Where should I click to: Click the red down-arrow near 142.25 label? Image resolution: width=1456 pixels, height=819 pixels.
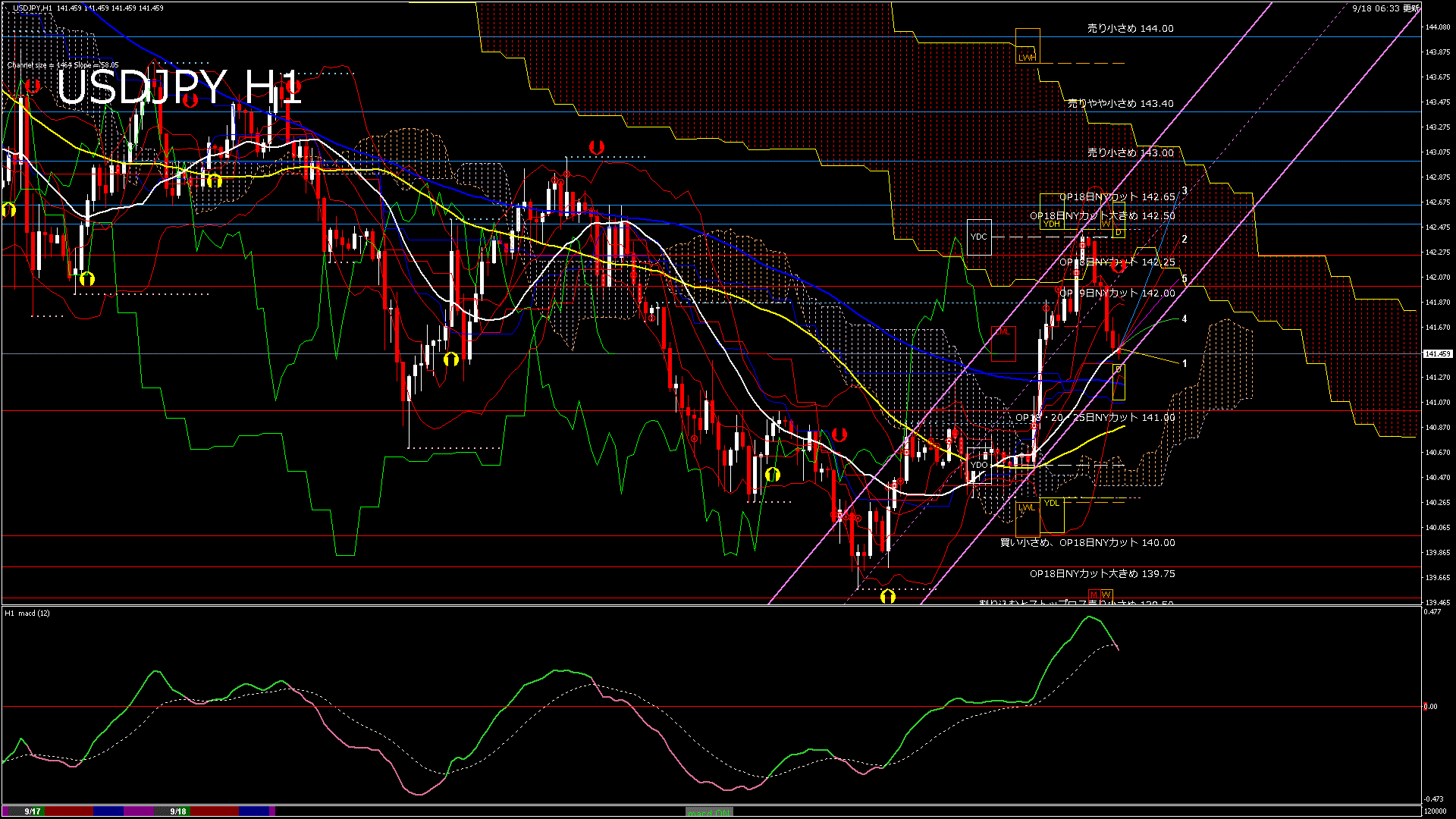[x=1119, y=265]
